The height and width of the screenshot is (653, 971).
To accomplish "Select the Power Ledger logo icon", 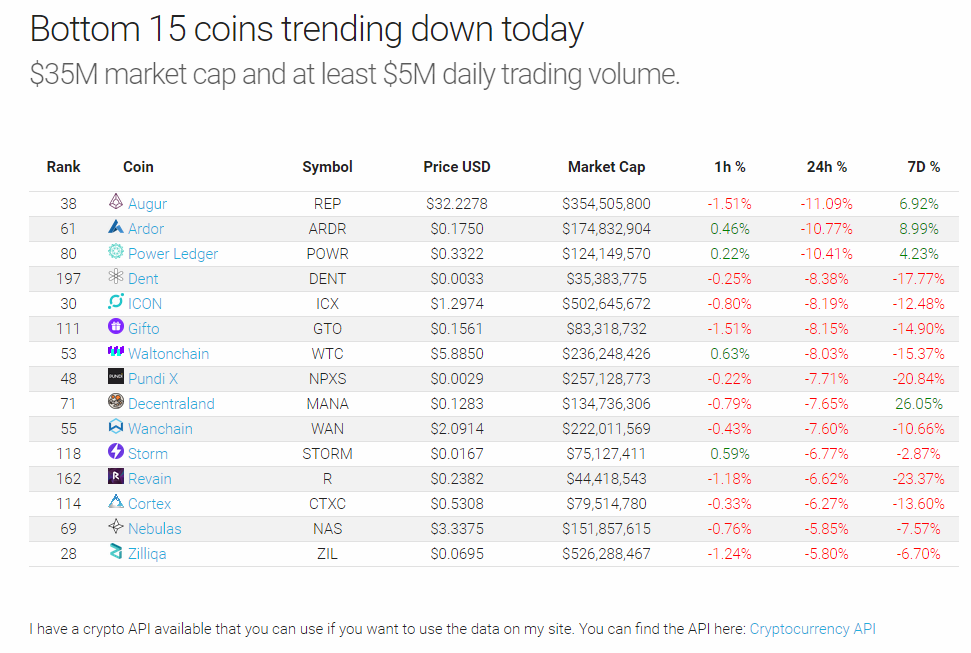I will point(115,253).
